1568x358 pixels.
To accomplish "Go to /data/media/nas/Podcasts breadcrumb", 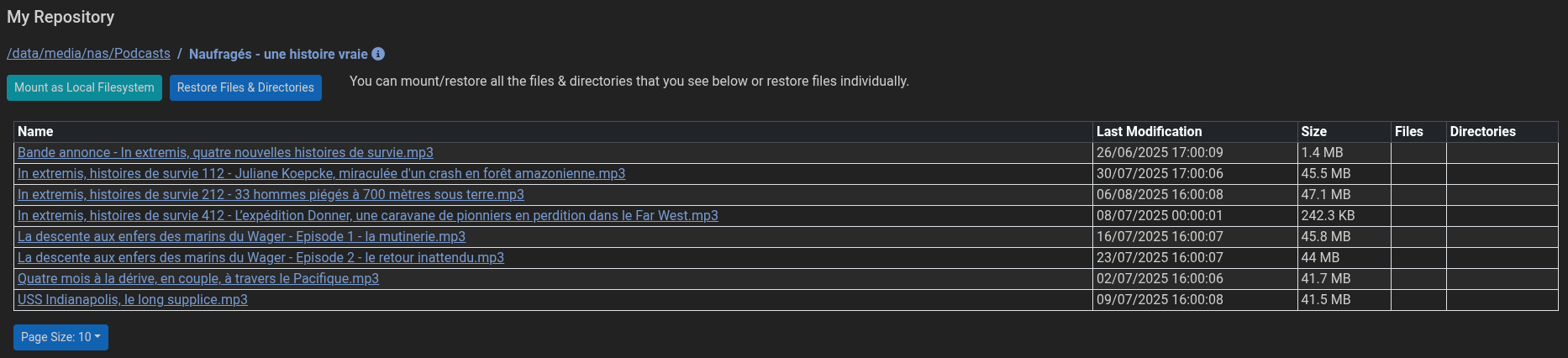I will (88, 54).
